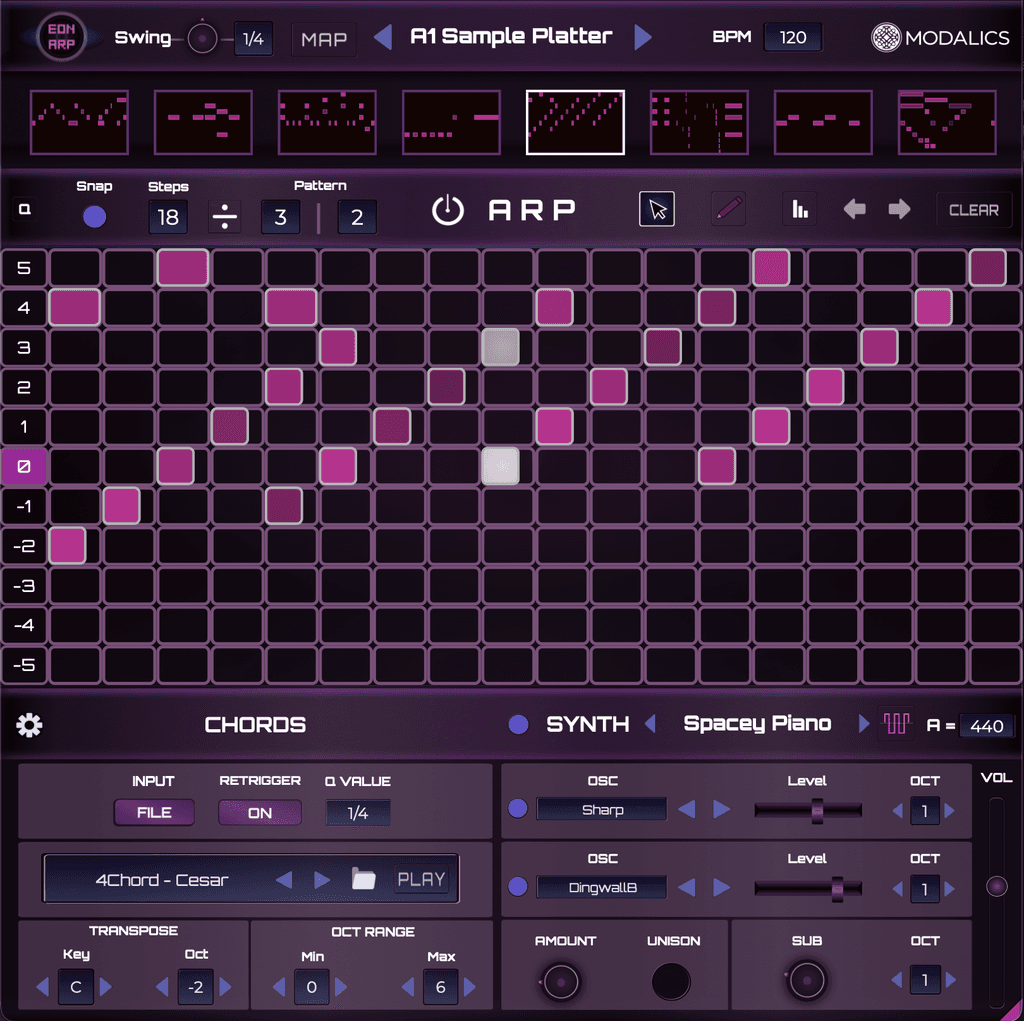Click the Level slider for DingwallB oscillator
Screen dimensions: 1024x1021
point(837,886)
